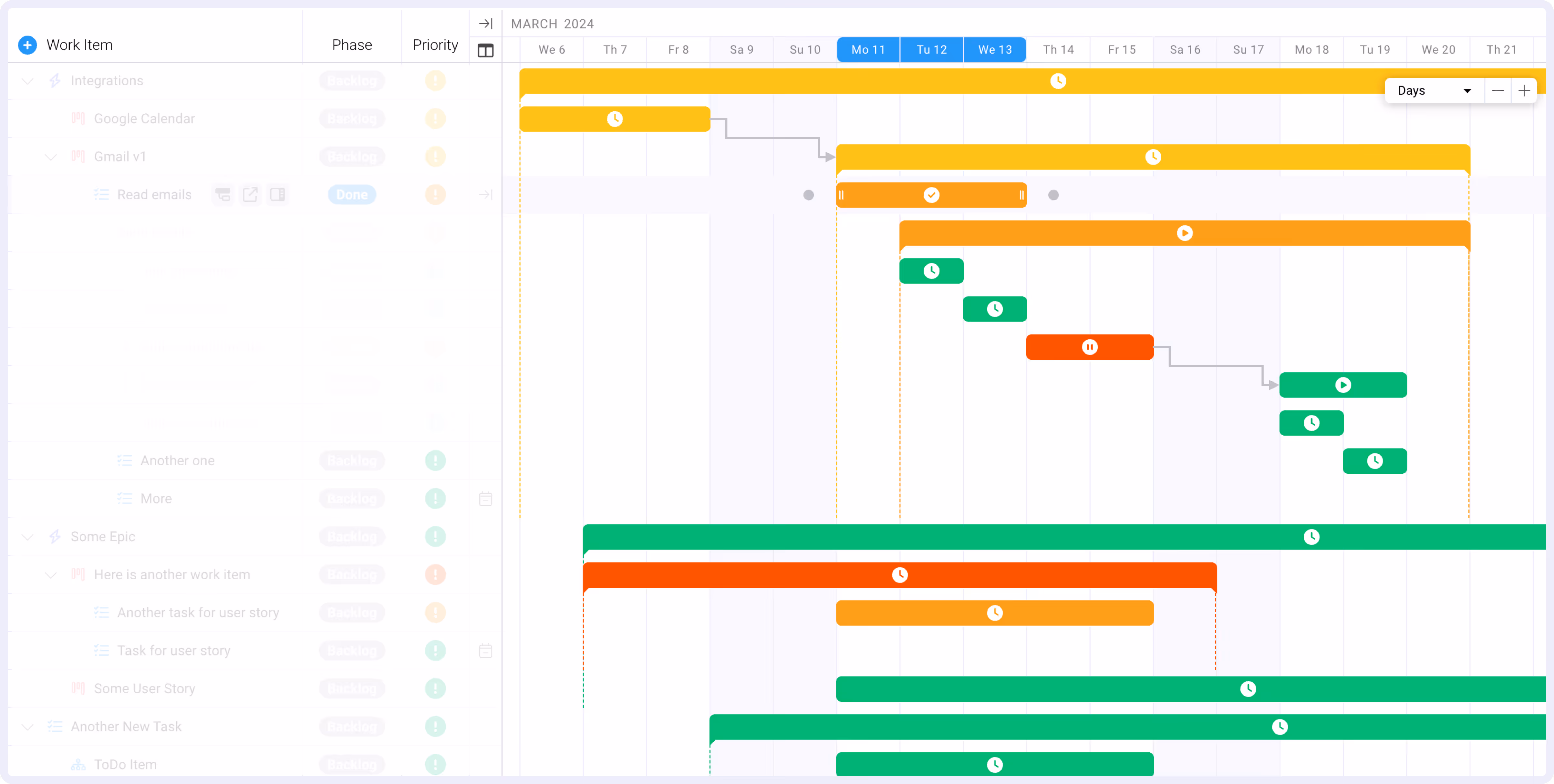The width and height of the screenshot is (1554, 784).
Task: Click the calendar icon in the Task for user story row
Action: click(x=486, y=651)
